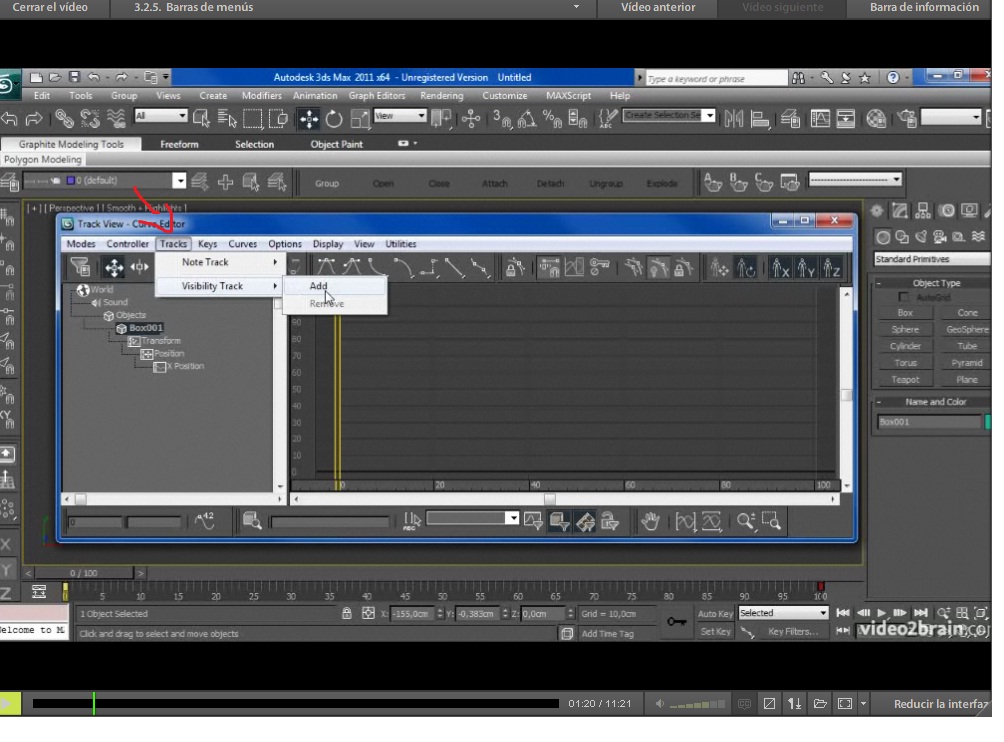Click Show Keyable Icons key button

tap(599, 267)
